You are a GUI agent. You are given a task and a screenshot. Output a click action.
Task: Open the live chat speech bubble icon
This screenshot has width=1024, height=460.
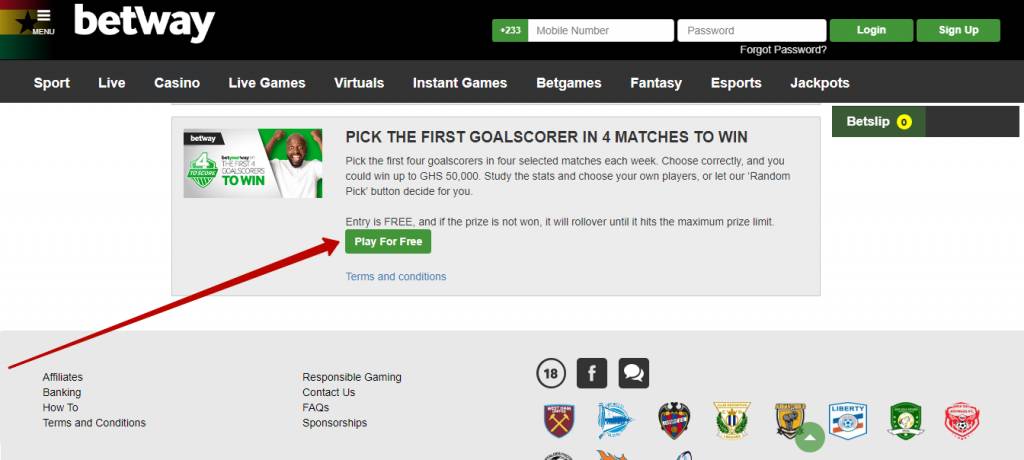point(633,373)
